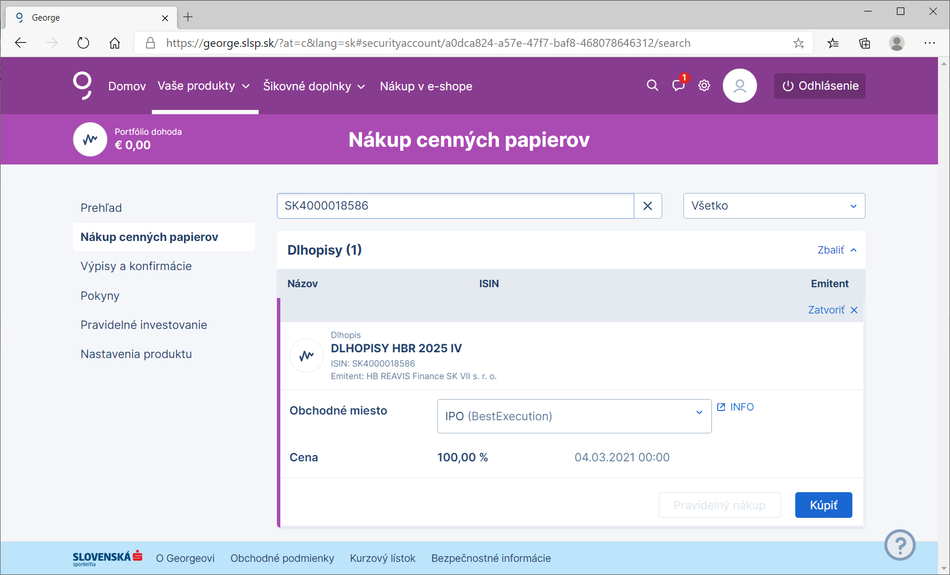This screenshot has height=575, width=950.
Task: Open the INFO link
Action: tap(736, 407)
